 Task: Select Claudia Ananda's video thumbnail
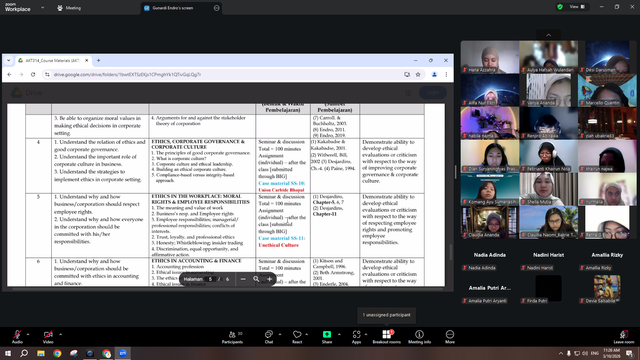(490, 222)
